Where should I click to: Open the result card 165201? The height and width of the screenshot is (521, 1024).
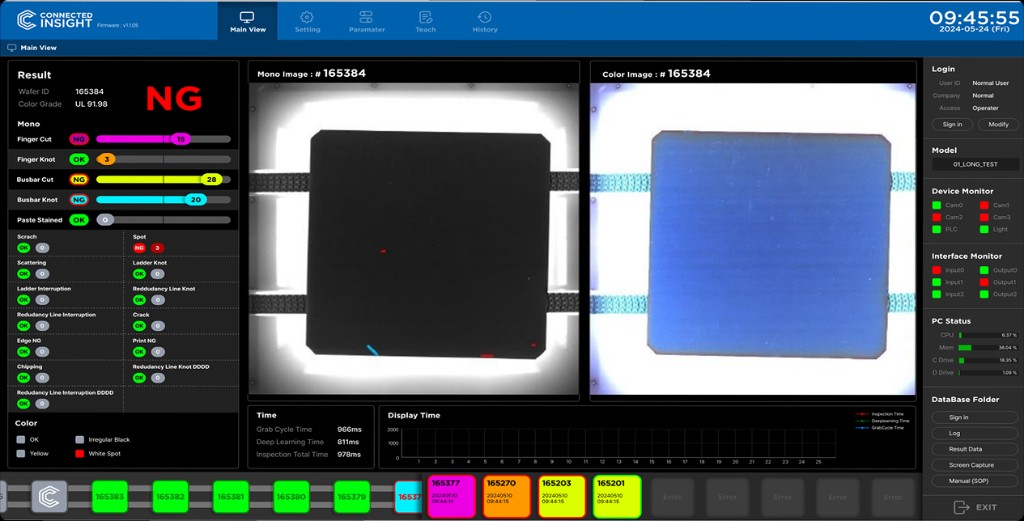coord(617,496)
